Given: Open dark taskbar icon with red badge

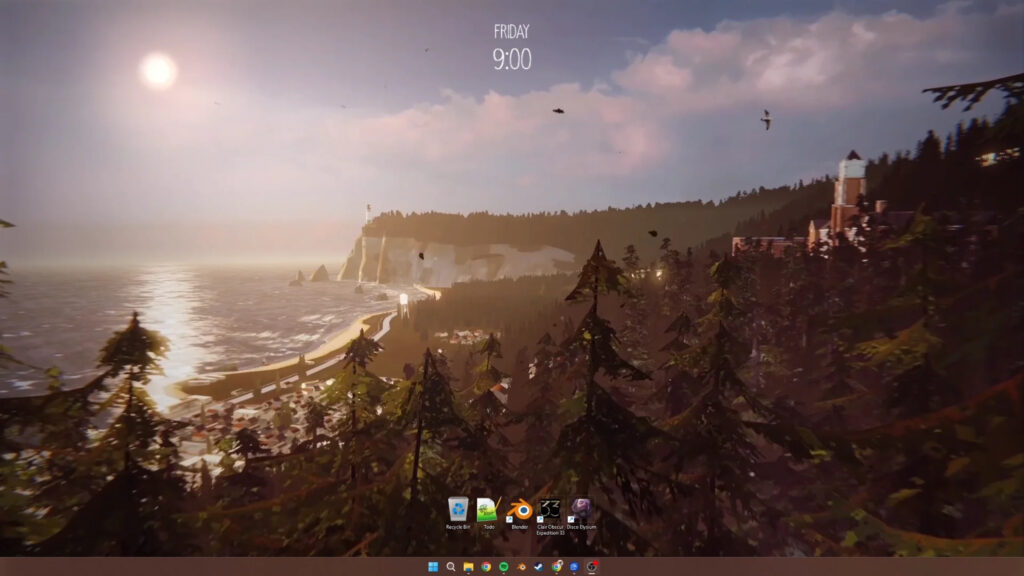Looking at the screenshot, I should point(592,567).
